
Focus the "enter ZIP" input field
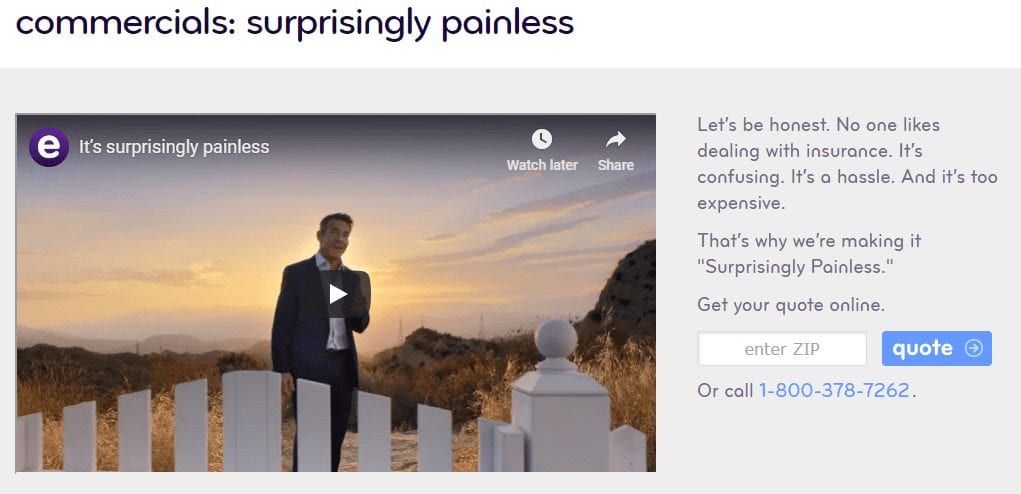point(781,349)
